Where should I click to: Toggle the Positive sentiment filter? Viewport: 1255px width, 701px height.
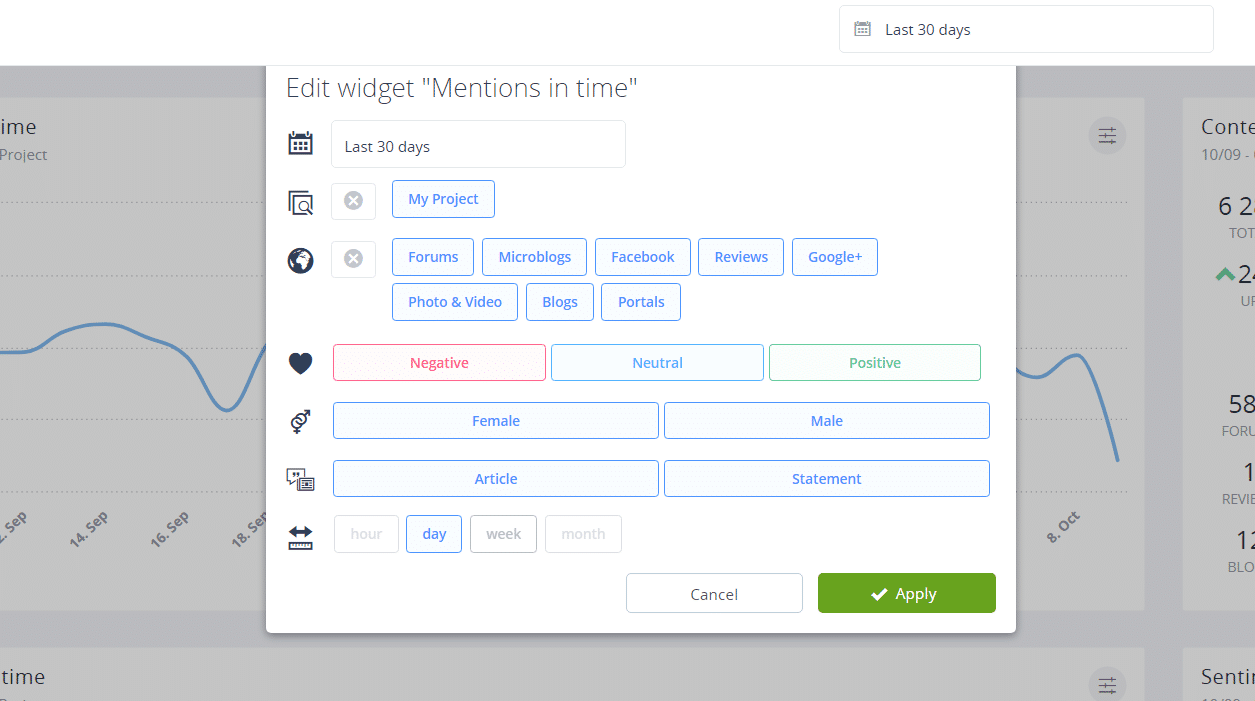pyautogui.click(x=874, y=363)
